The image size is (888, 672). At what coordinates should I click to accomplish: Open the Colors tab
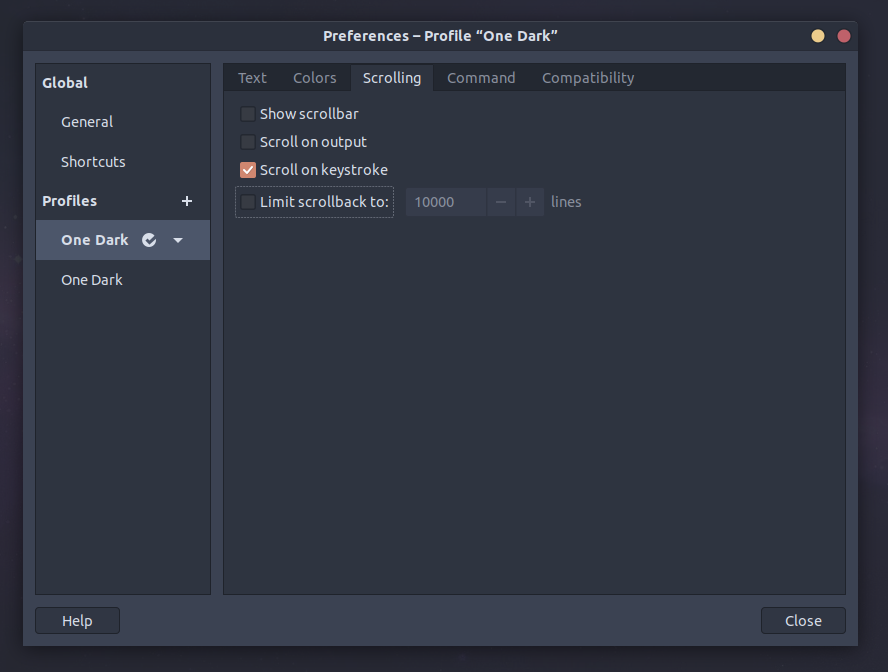[315, 78]
